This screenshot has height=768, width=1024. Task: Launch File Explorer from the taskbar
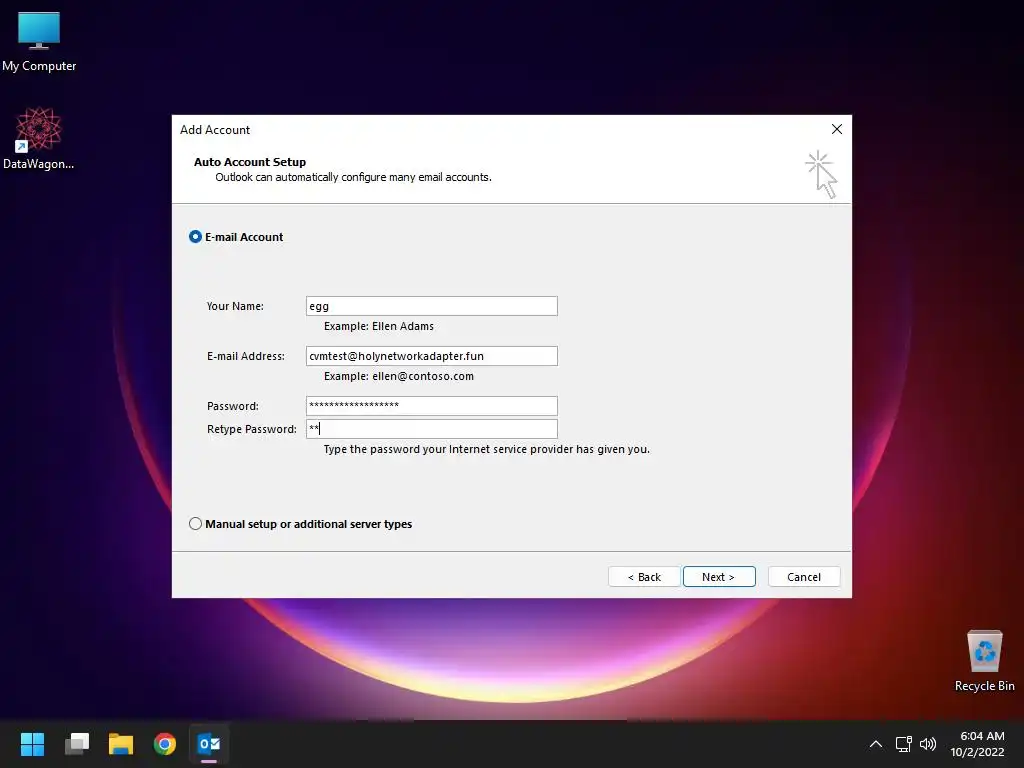click(x=121, y=743)
